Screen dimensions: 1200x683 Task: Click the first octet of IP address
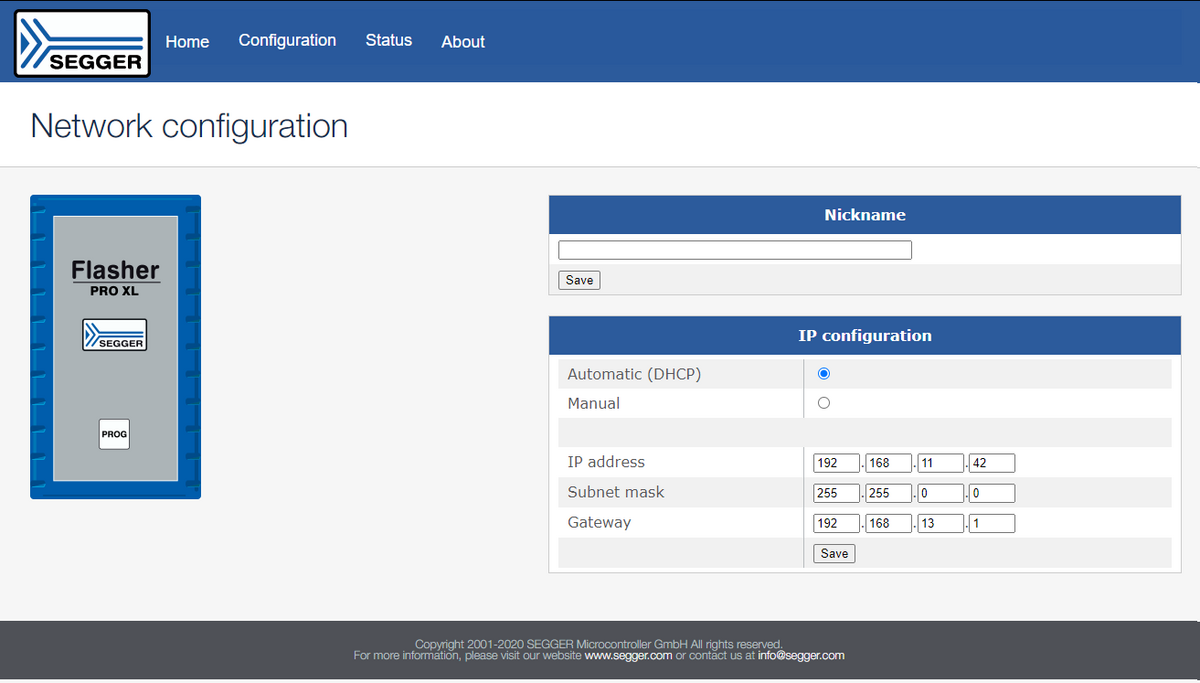837,463
